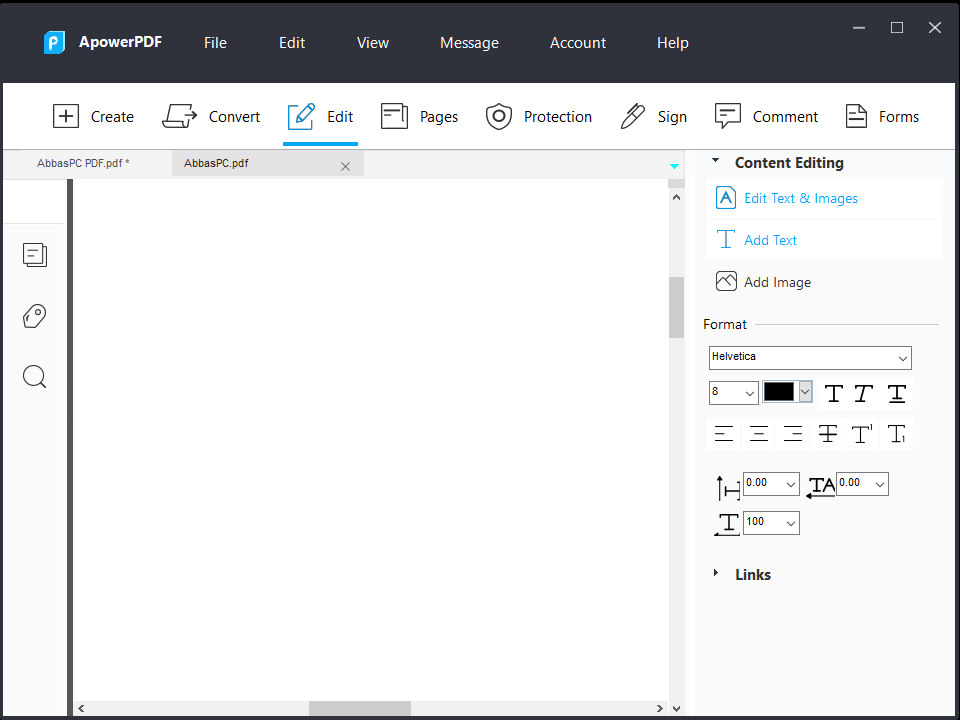The height and width of the screenshot is (720, 960).
Task: Open the File menu
Action: [x=215, y=43]
